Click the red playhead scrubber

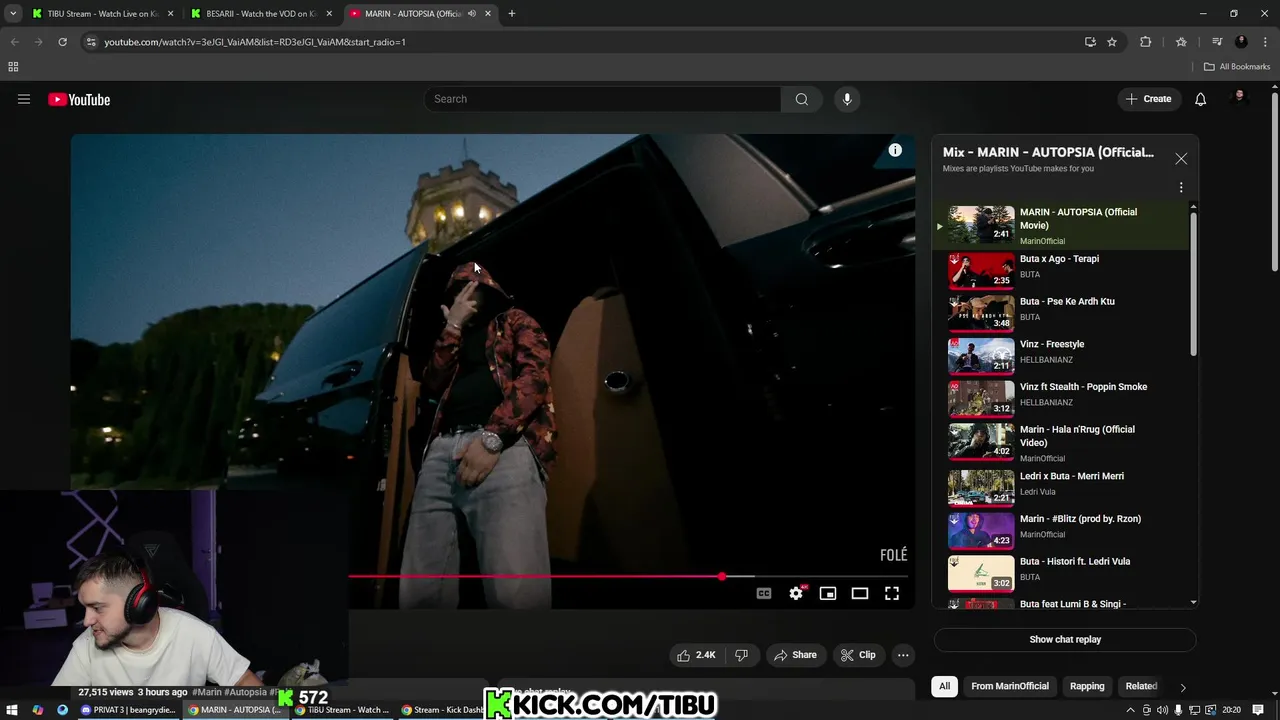click(722, 576)
